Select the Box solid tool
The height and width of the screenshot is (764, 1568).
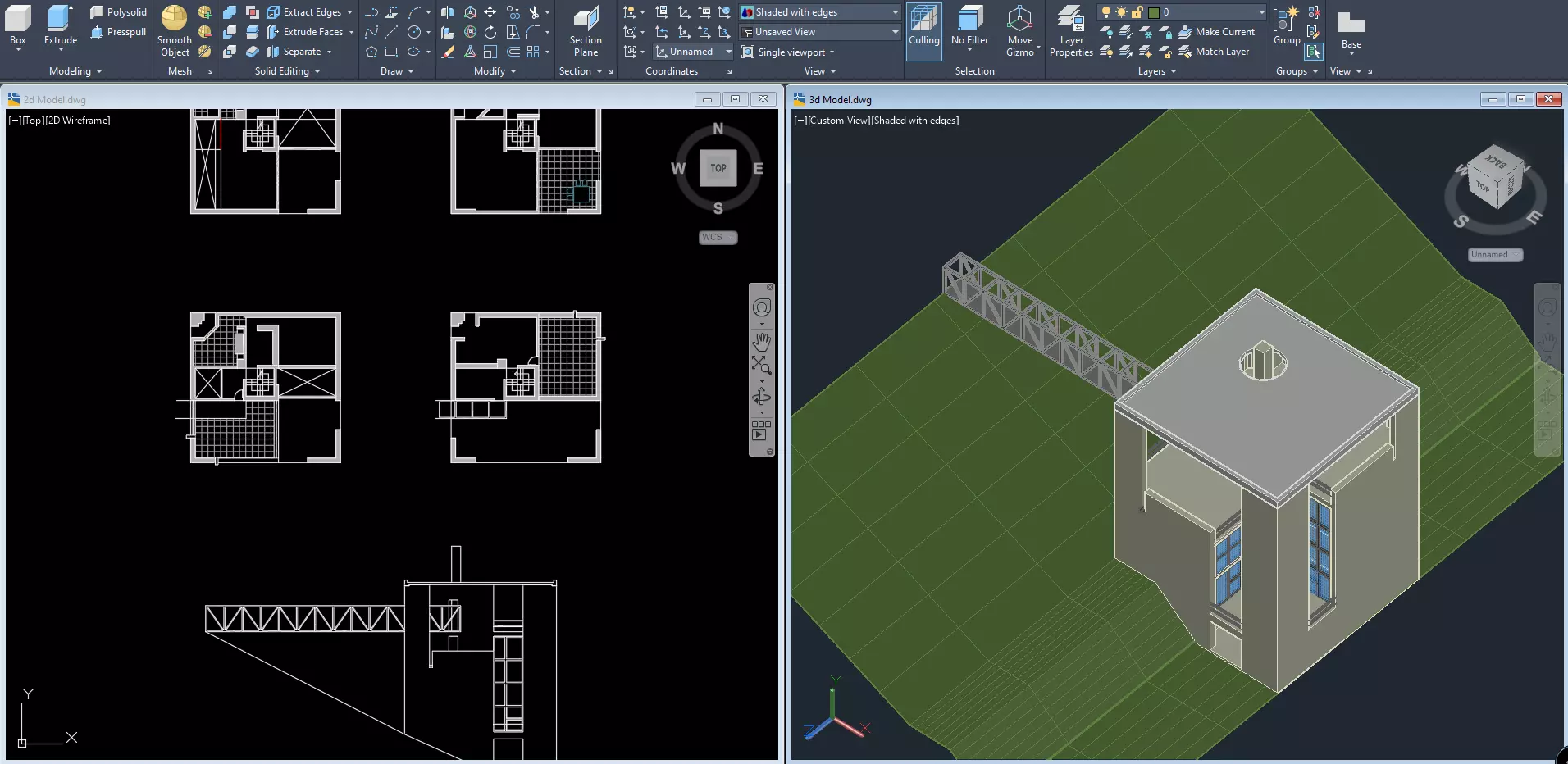coord(17,28)
